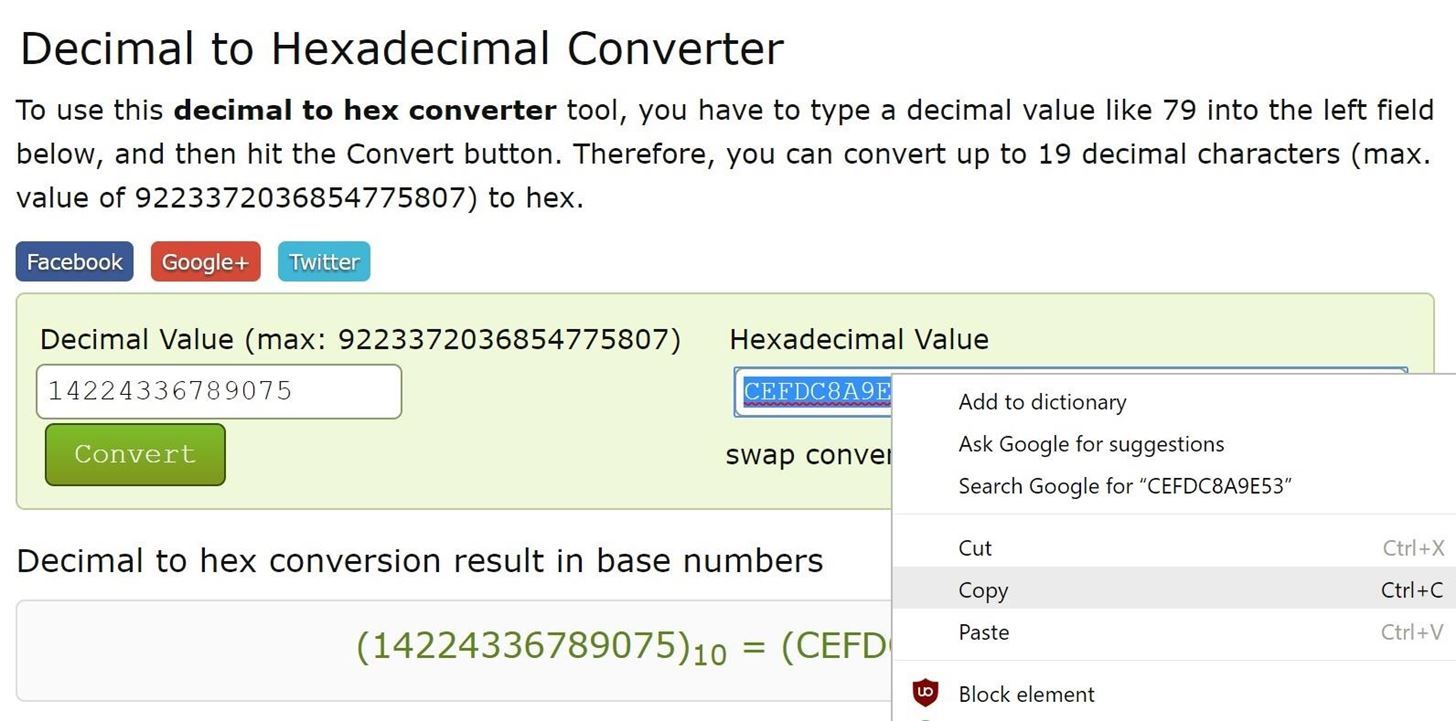Click the Hexadecimal Value label
The height and width of the screenshot is (721, 1456).
coord(859,340)
